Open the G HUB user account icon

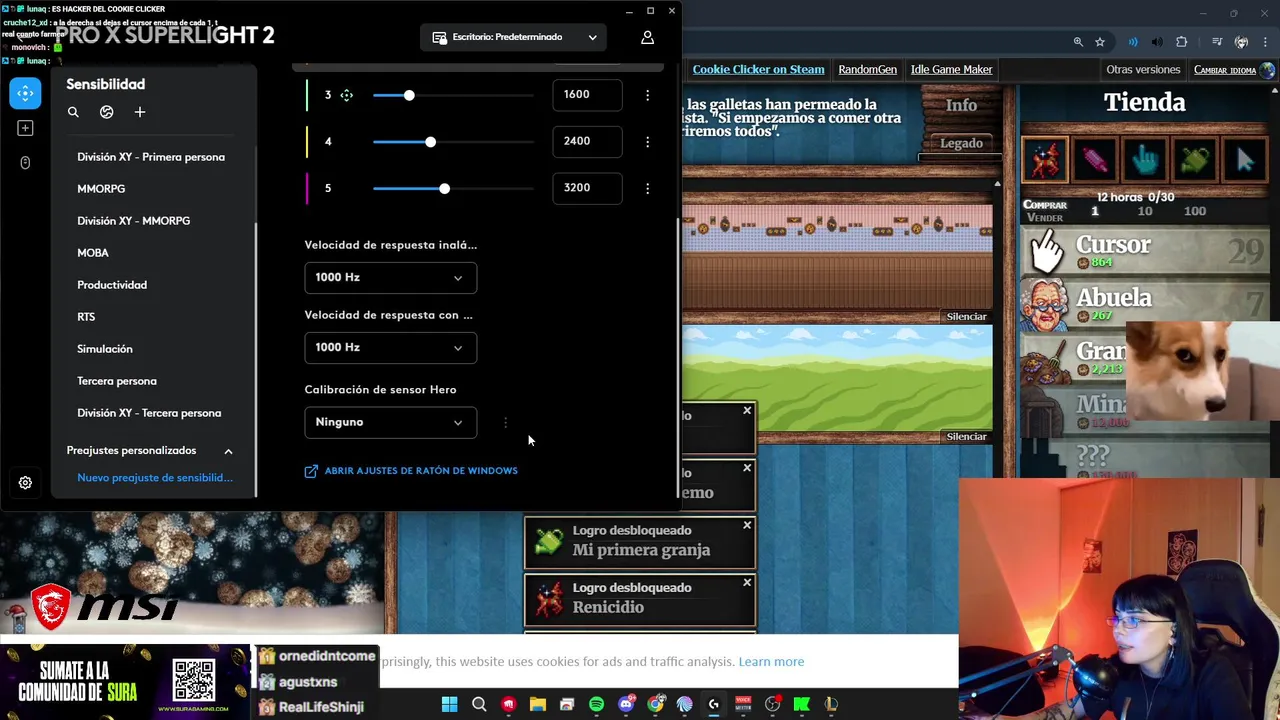[647, 37]
